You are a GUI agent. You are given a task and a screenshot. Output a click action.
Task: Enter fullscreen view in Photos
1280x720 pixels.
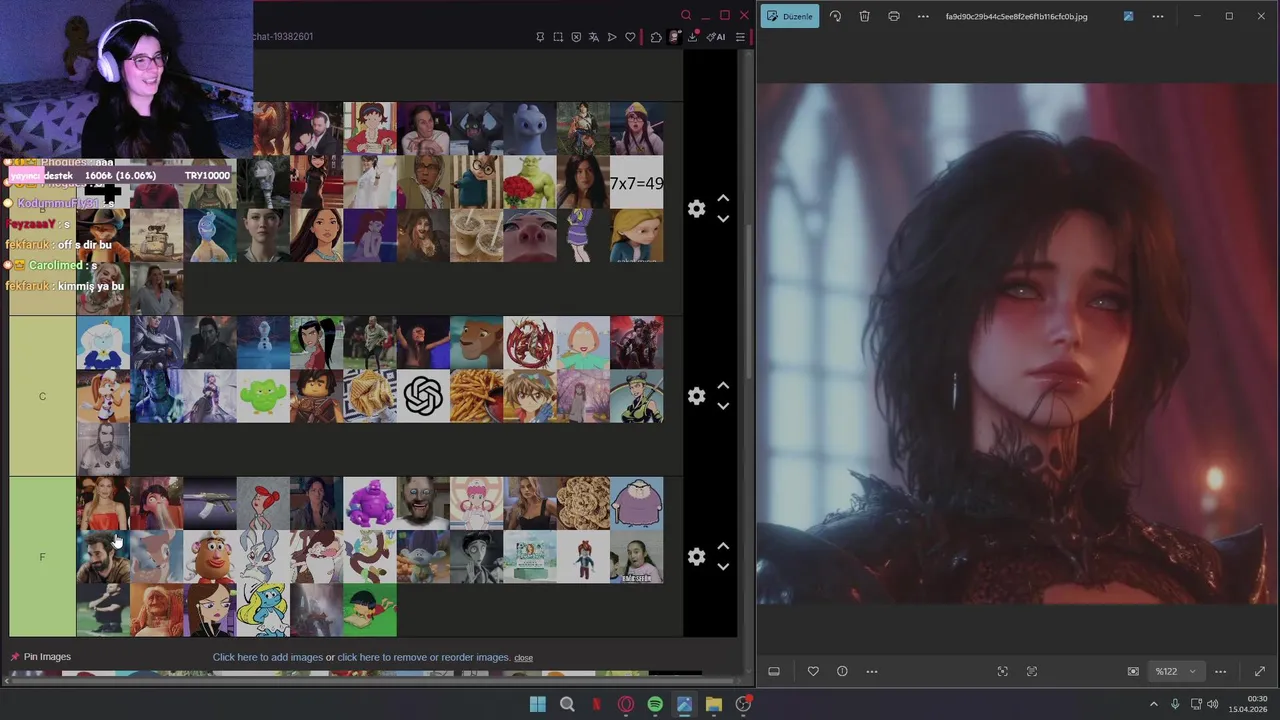pyautogui.click(x=1260, y=671)
